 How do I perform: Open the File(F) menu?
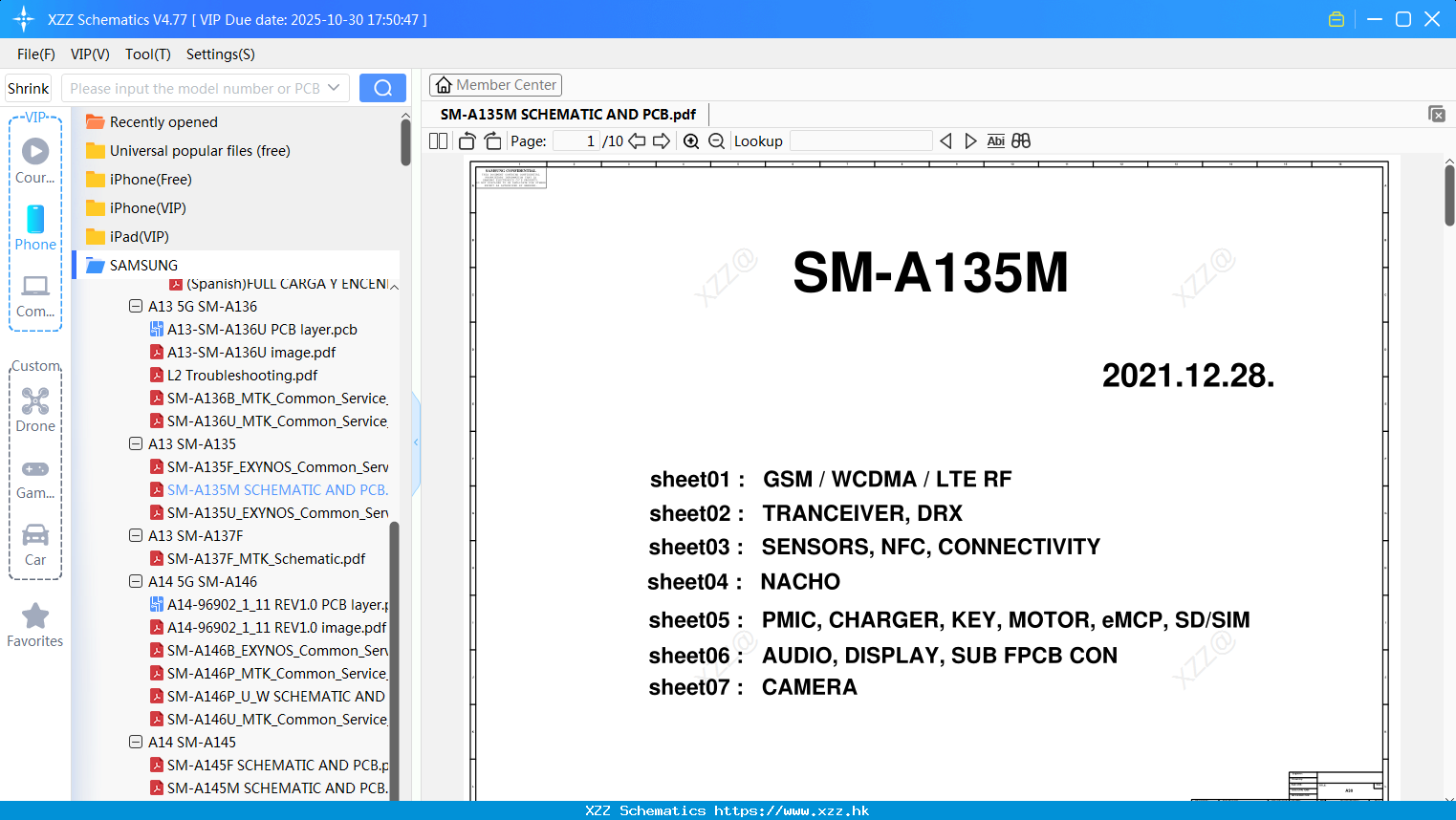[x=36, y=54]
